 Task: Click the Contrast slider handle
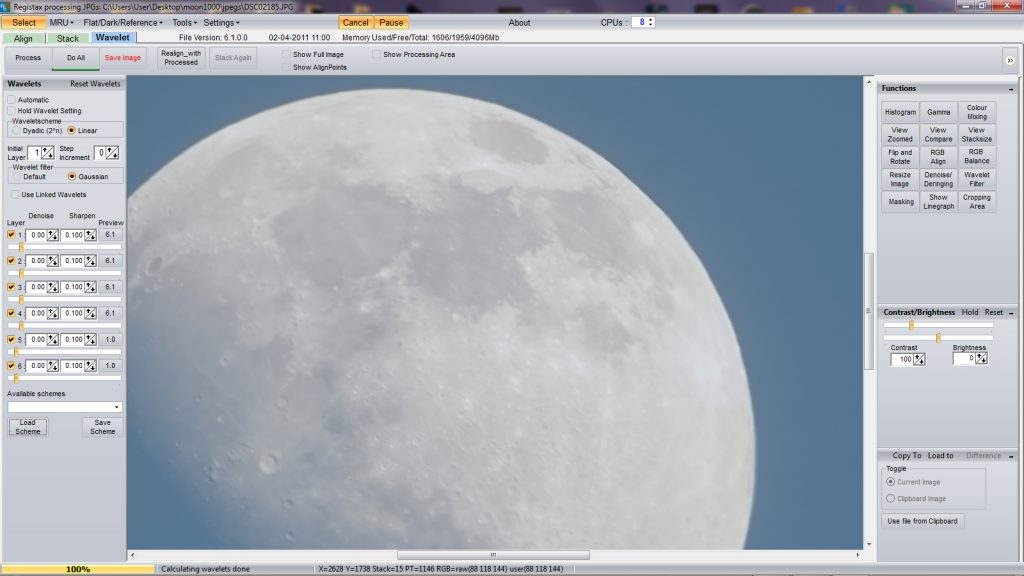[911, 325]
